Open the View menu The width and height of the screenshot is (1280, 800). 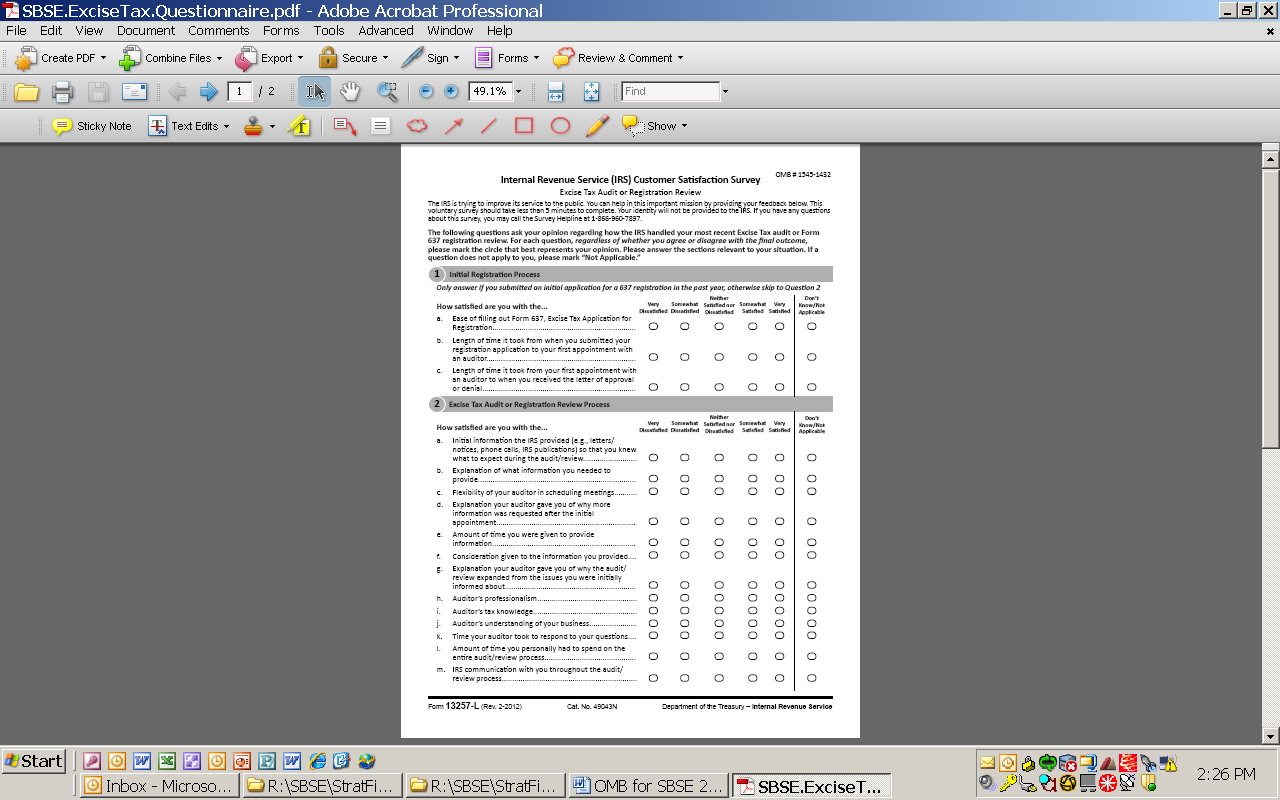(89, 31)
